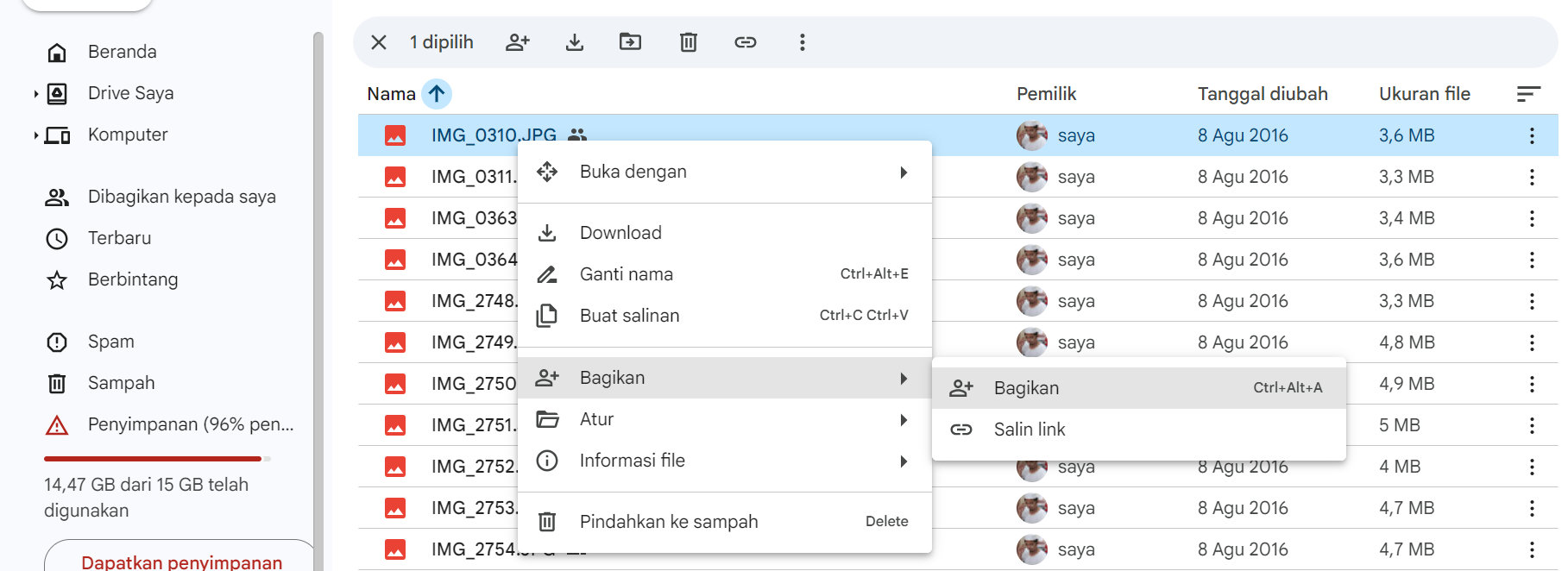Click the move to folder toolbar icon
The width and height of the screenshot is (1568, 571).
(x=631, y=42)
